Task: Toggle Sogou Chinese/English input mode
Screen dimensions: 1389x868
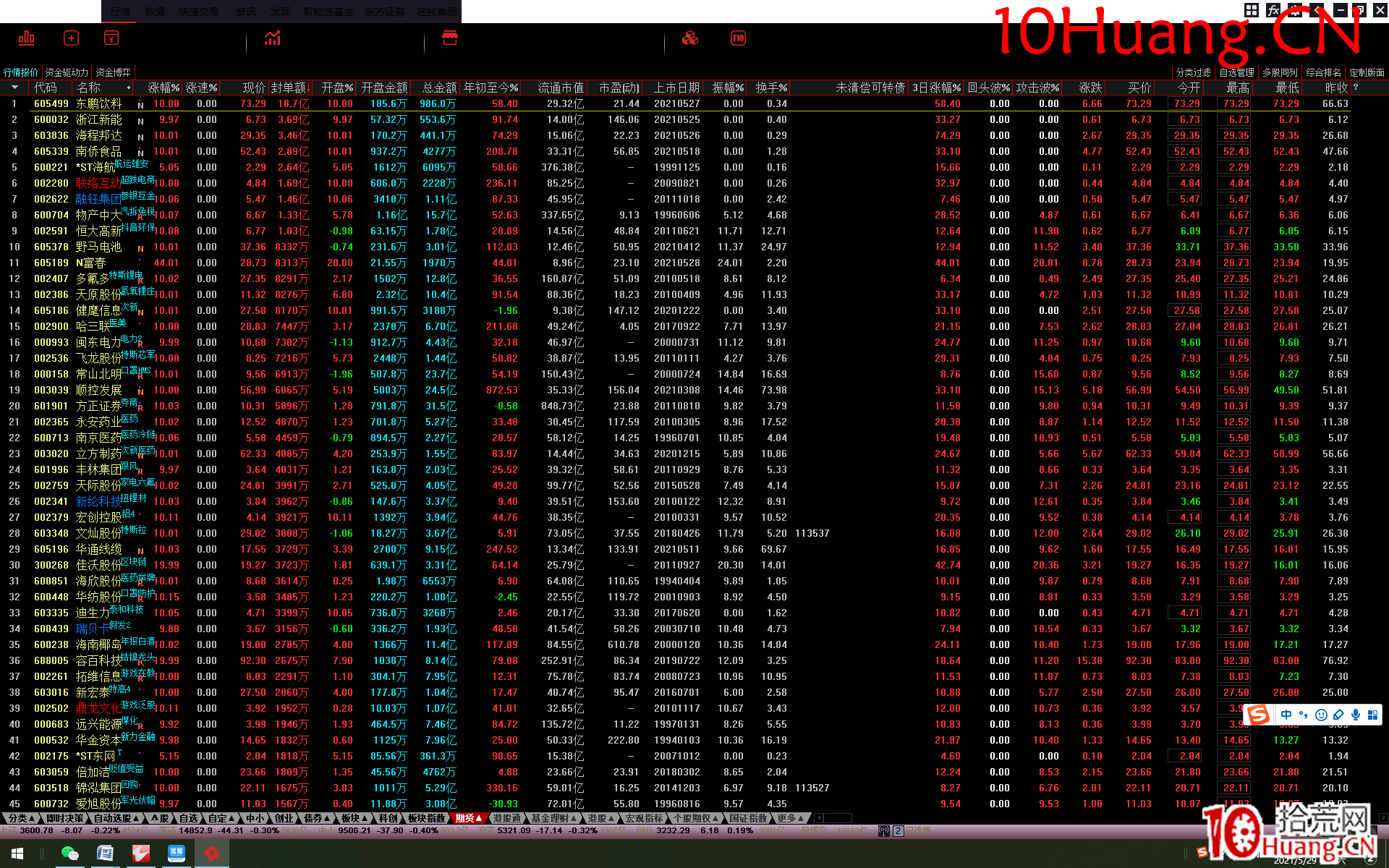Action: 1286,715
